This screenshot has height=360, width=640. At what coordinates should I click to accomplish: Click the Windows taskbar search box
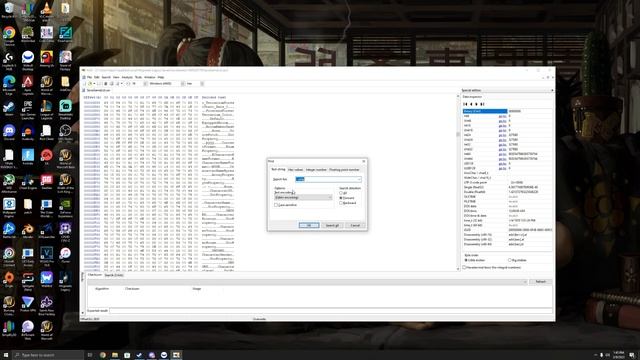(48, 355)
